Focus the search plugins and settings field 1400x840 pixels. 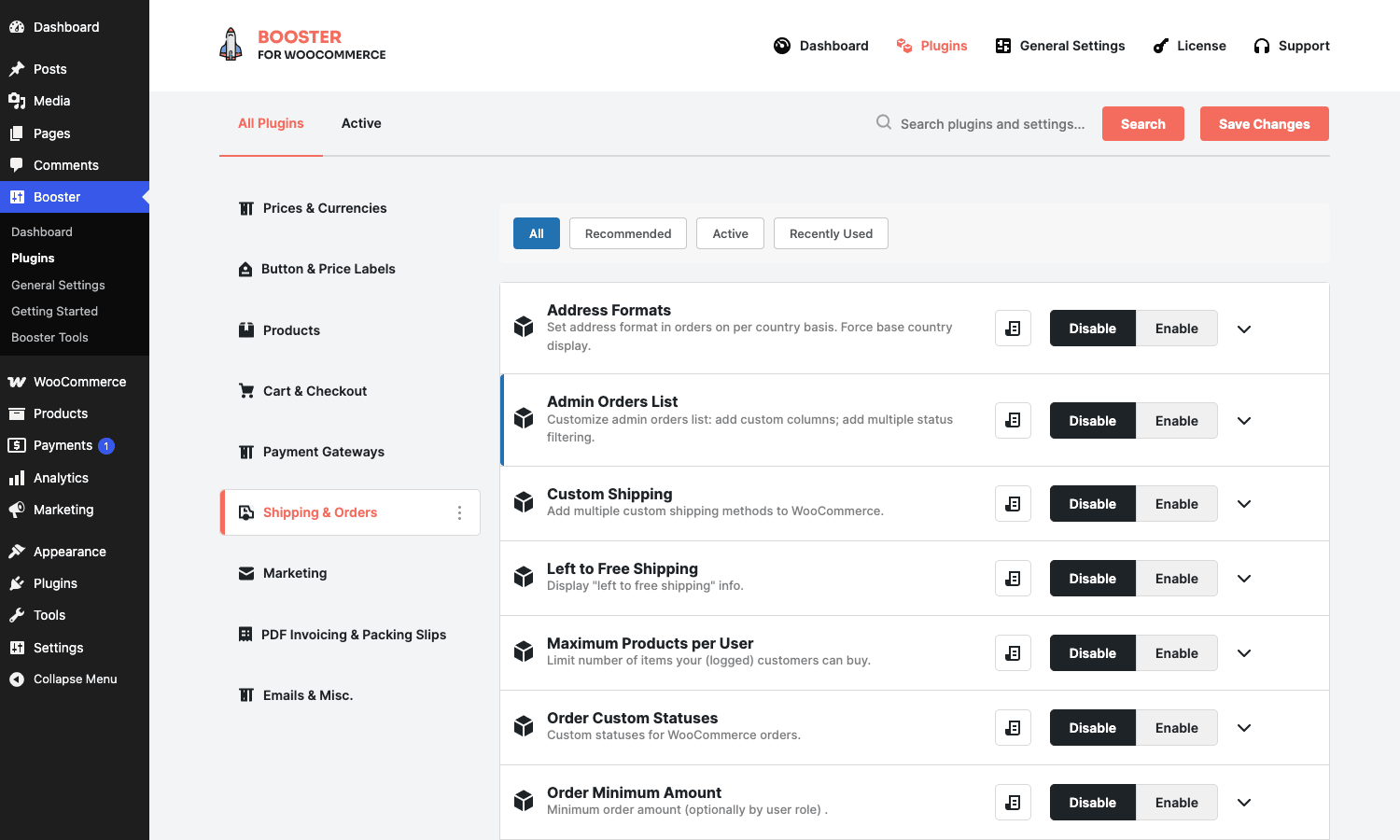992,124
